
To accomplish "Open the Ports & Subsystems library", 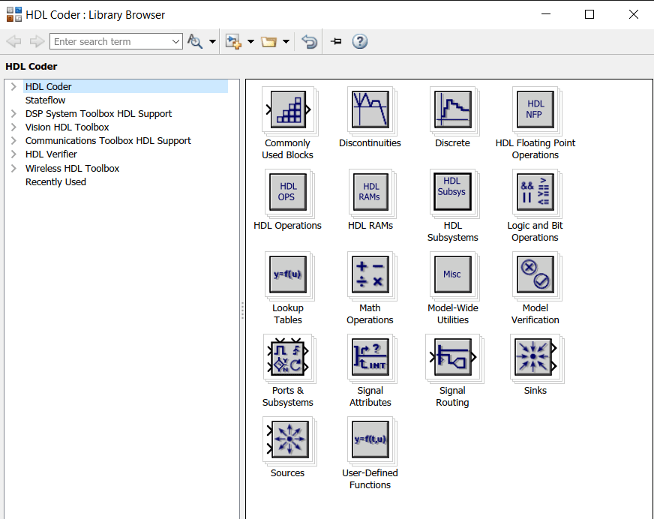I will pyautogui.click(x=288, y=357).
